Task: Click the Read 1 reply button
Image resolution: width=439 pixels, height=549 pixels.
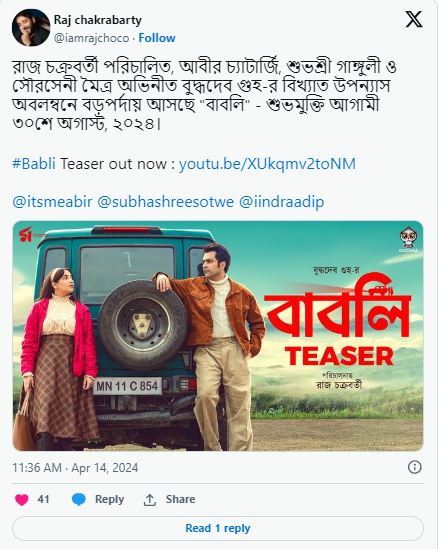Action: [218, 528]
